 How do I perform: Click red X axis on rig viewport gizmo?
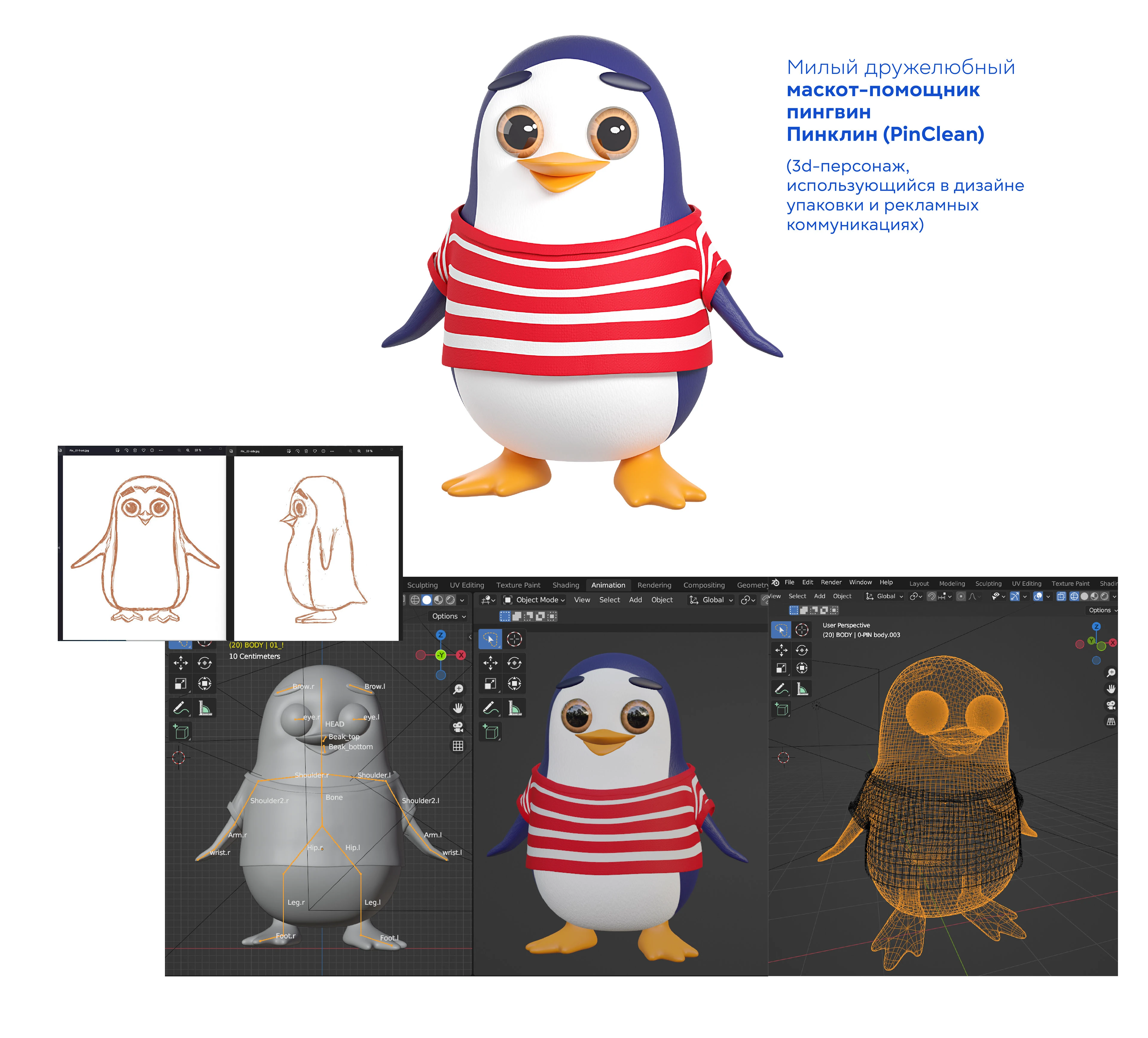point(461,655)
